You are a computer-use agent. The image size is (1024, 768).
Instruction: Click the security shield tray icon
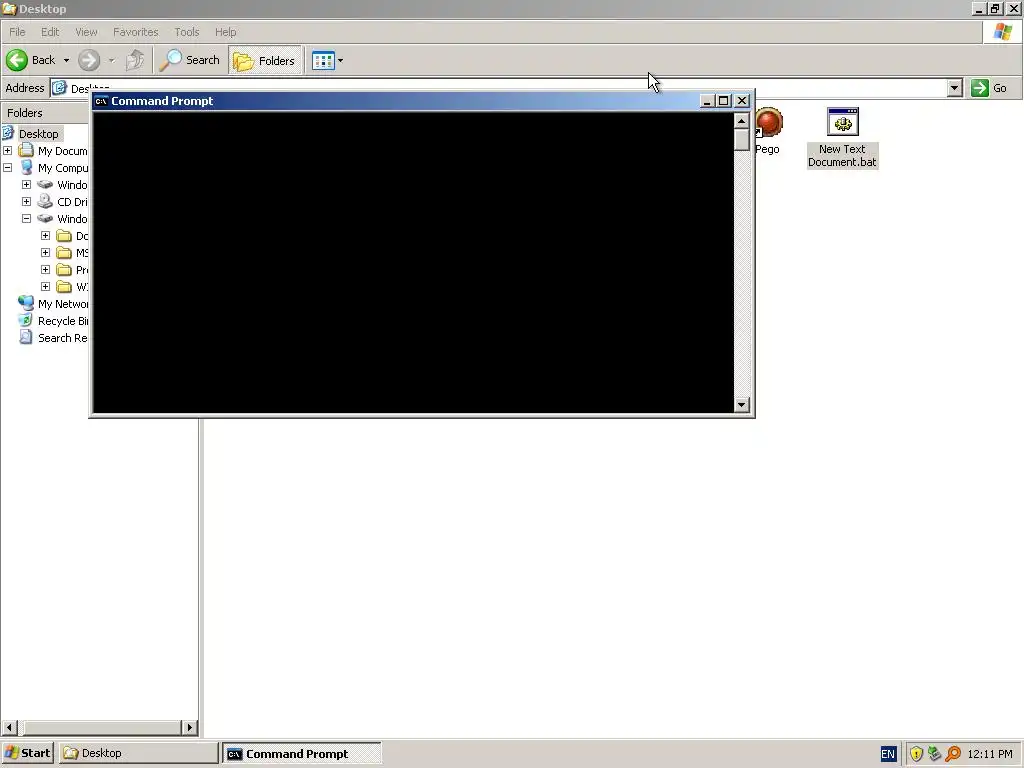click(916, 754)
